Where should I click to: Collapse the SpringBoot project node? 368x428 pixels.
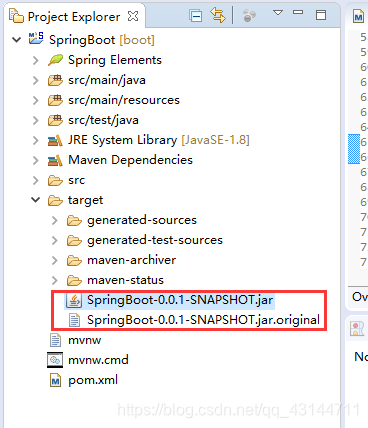click(16, 40)
